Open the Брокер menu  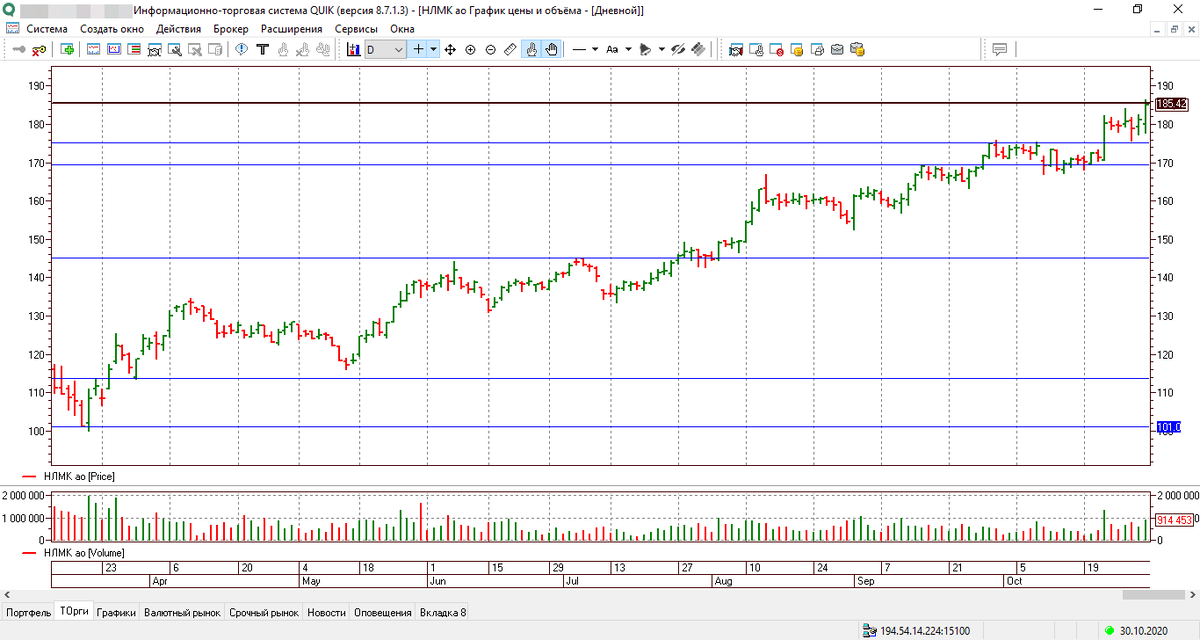pyautogui.click(x=231, y=29)
